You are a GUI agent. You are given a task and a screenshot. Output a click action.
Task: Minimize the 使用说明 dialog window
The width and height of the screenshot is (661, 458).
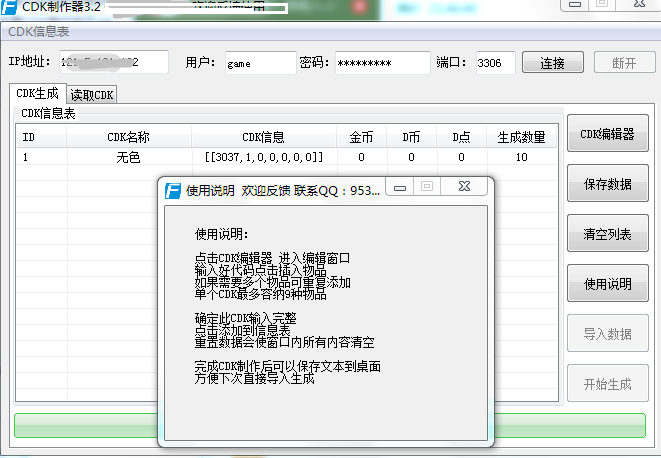point(401,187)
